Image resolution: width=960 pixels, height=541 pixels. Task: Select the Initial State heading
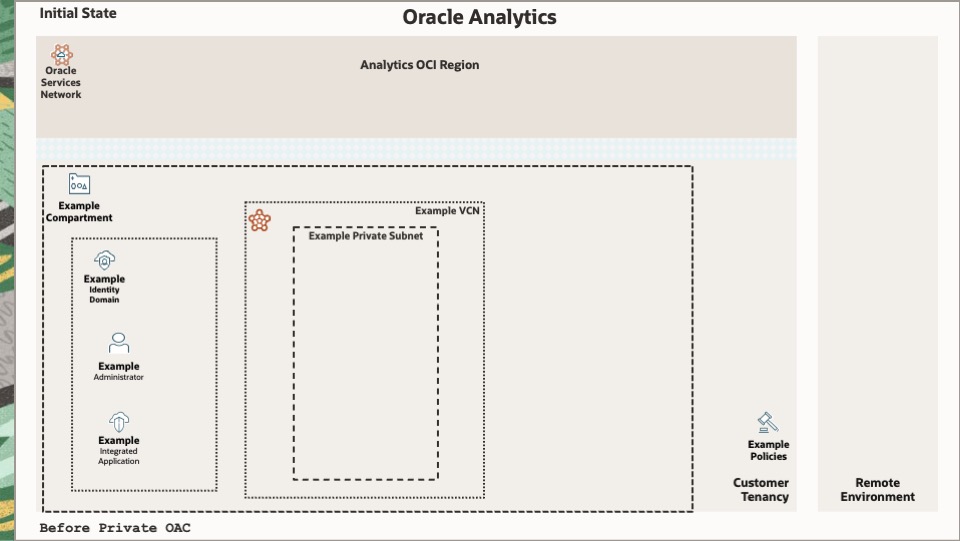point(78,14)
